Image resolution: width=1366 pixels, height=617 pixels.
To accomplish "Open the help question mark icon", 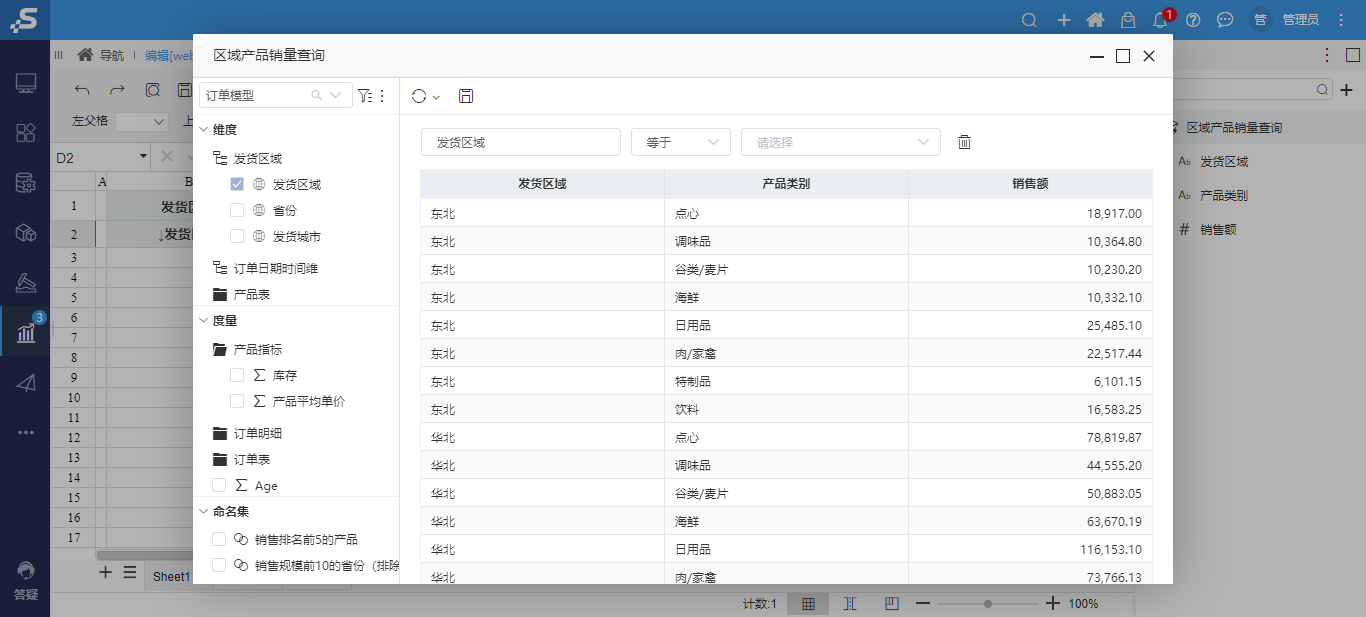I will [x=1193, y=20].
